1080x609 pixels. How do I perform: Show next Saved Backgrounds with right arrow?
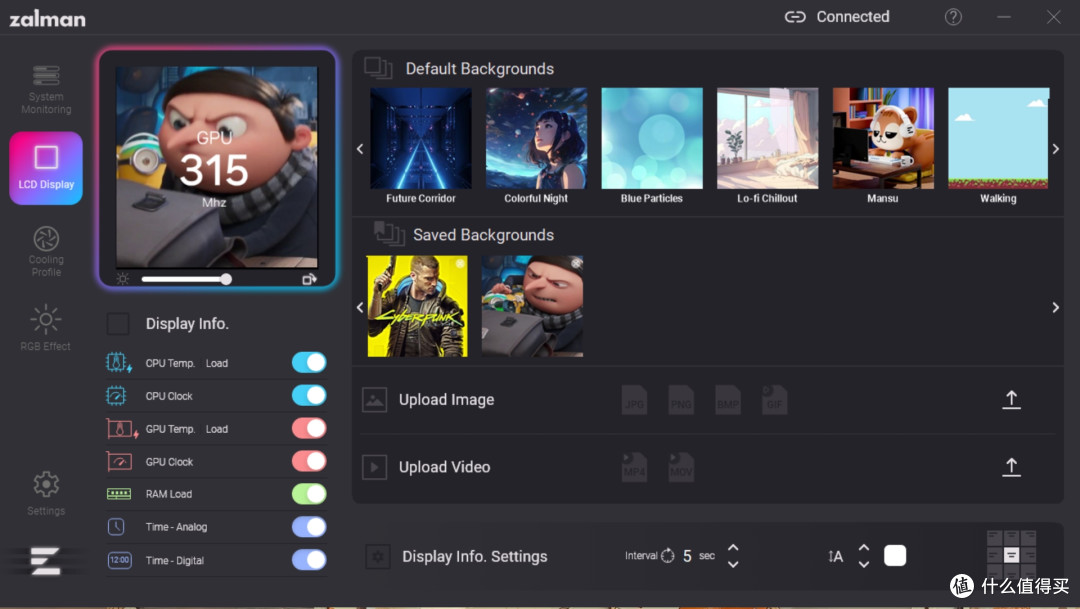click(1055, 307)
